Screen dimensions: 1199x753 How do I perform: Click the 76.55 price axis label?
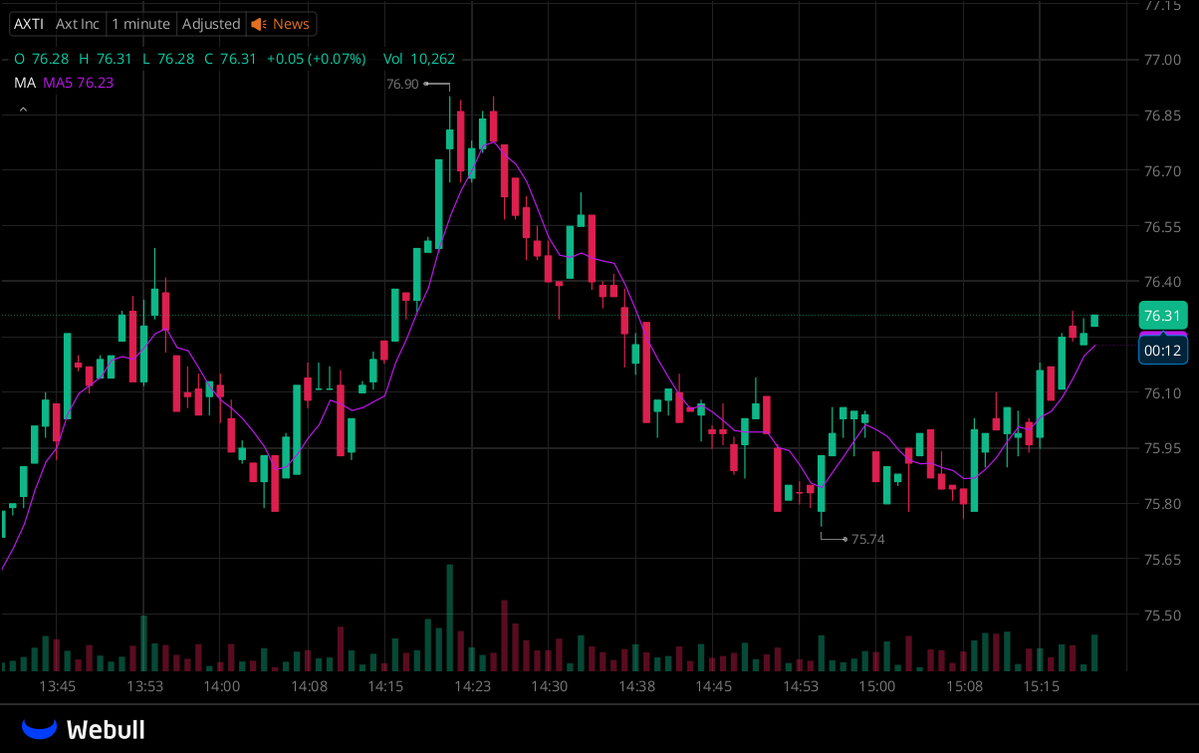pos(1162,227)
